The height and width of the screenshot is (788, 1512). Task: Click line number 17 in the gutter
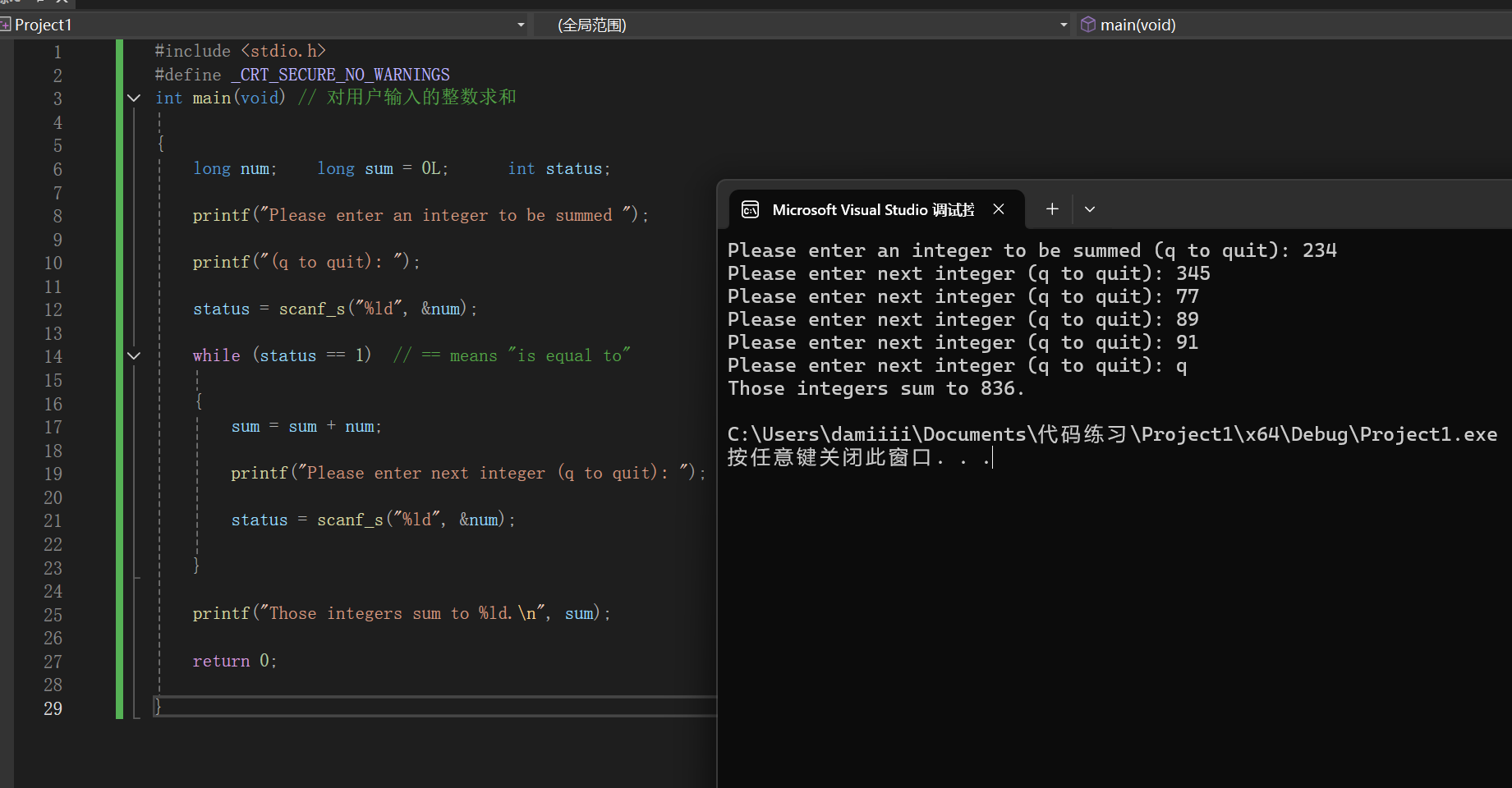coord(53,428)
